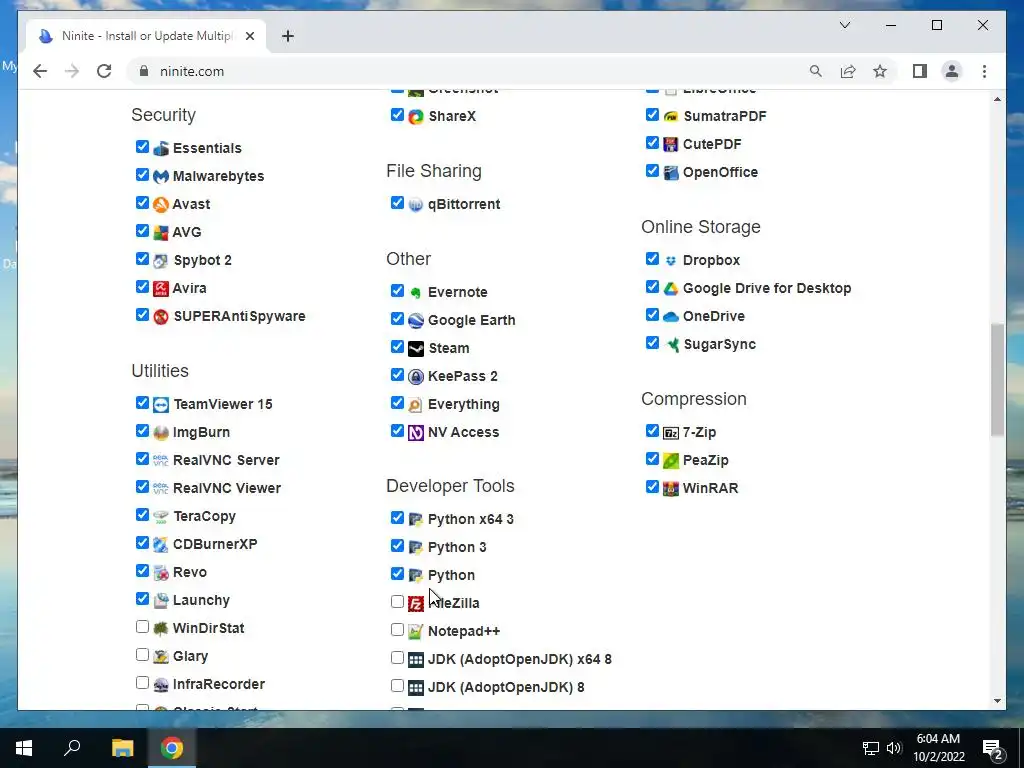
Task: Click the WinRAR books icon
Action: [x=671, y=488]
